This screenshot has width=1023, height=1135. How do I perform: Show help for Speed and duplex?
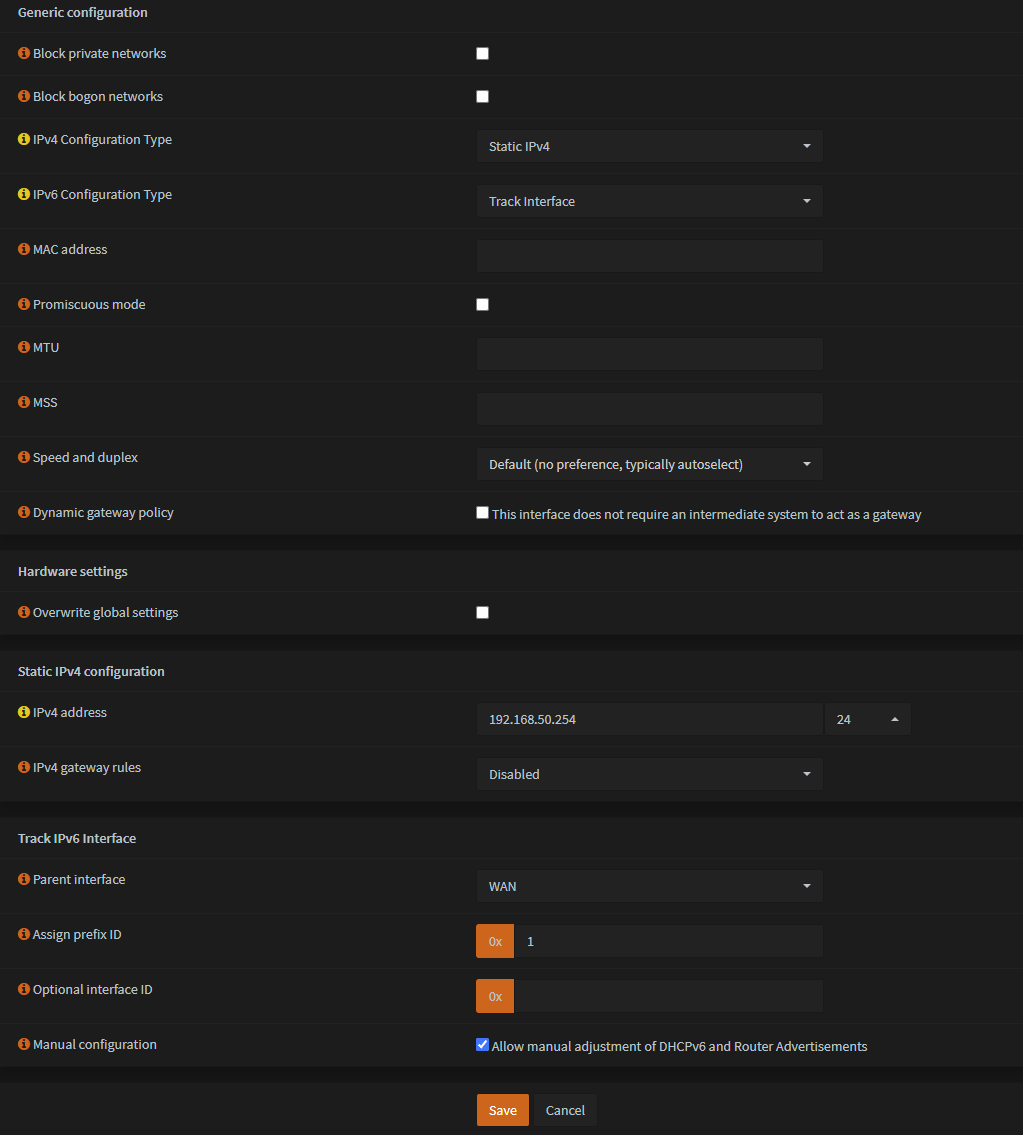(x=24, y=458)
